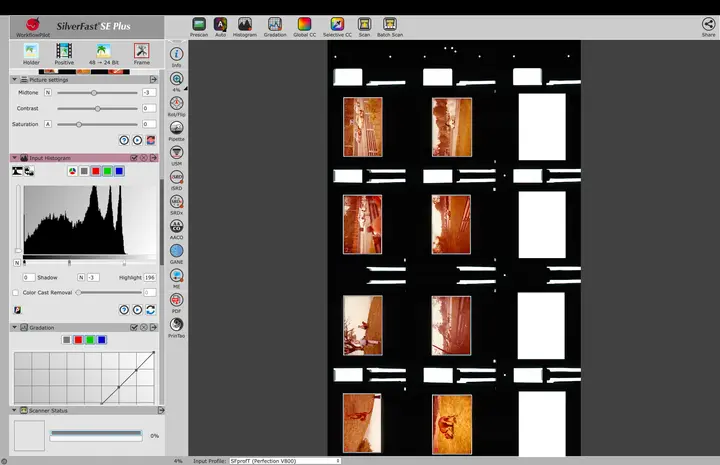
Task: Collapse the Picture settings panel
Action: click(14, 79)
